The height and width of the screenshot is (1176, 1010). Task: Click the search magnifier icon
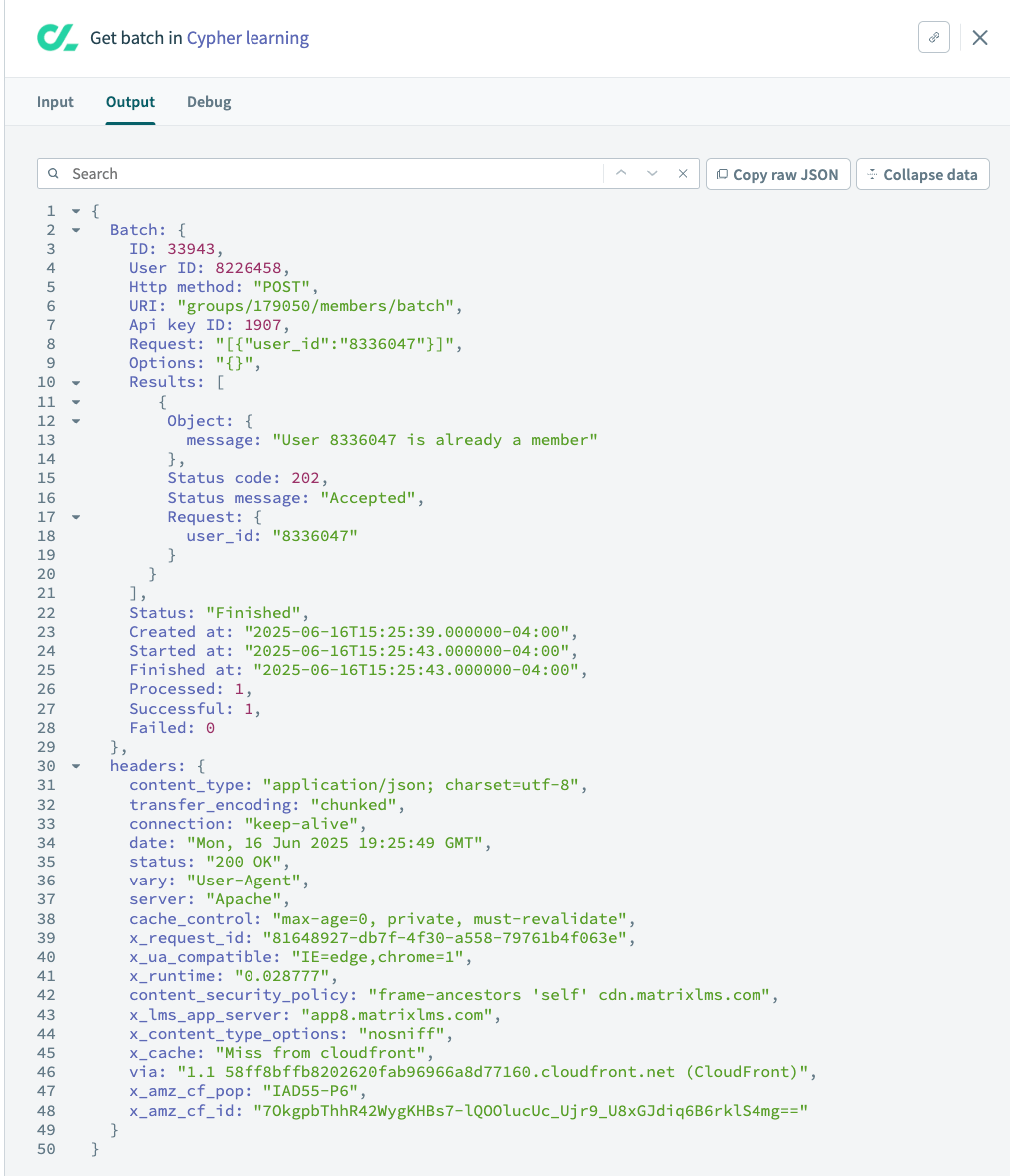53,174
